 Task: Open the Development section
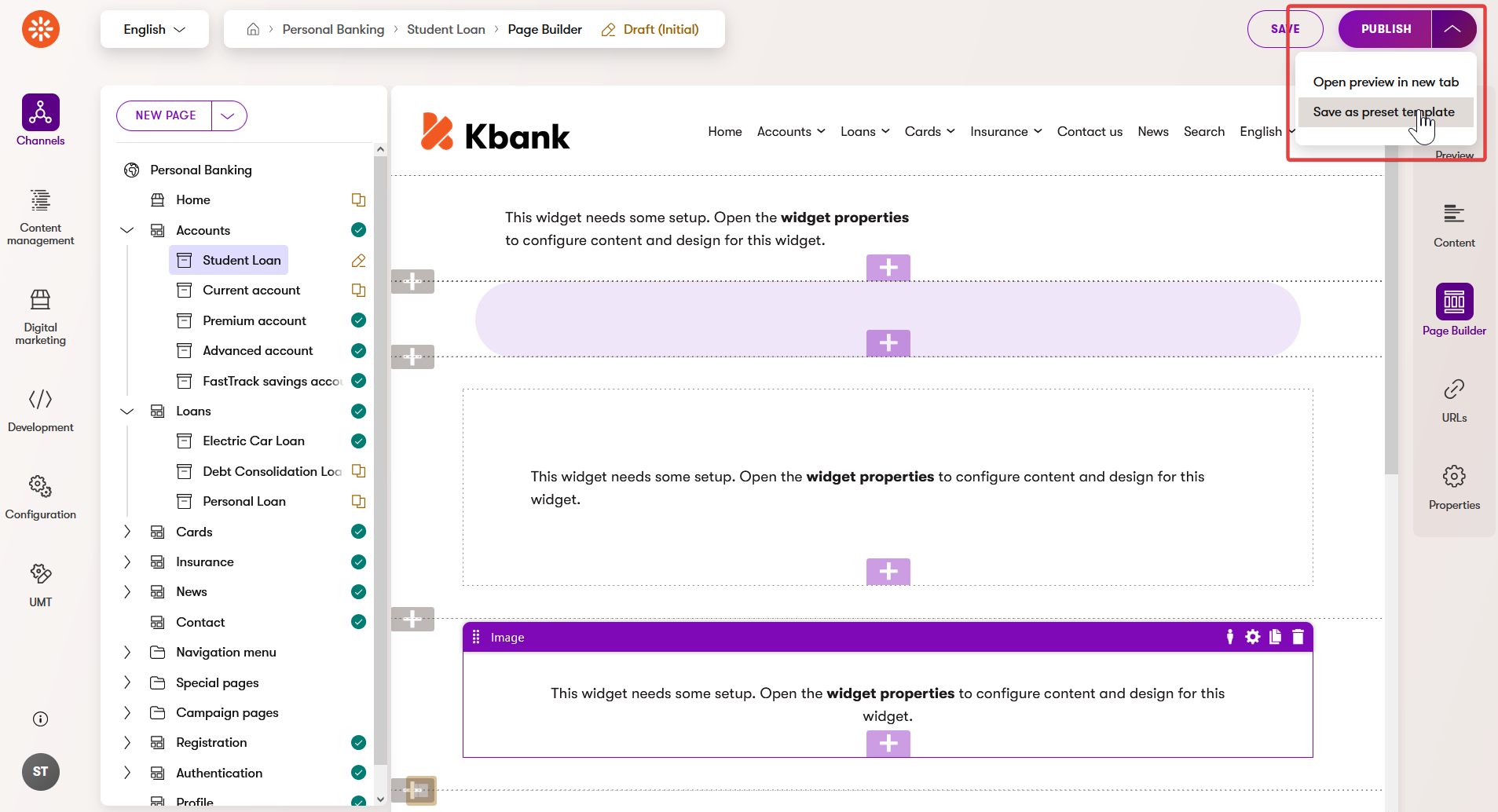(x=40, y=410)
